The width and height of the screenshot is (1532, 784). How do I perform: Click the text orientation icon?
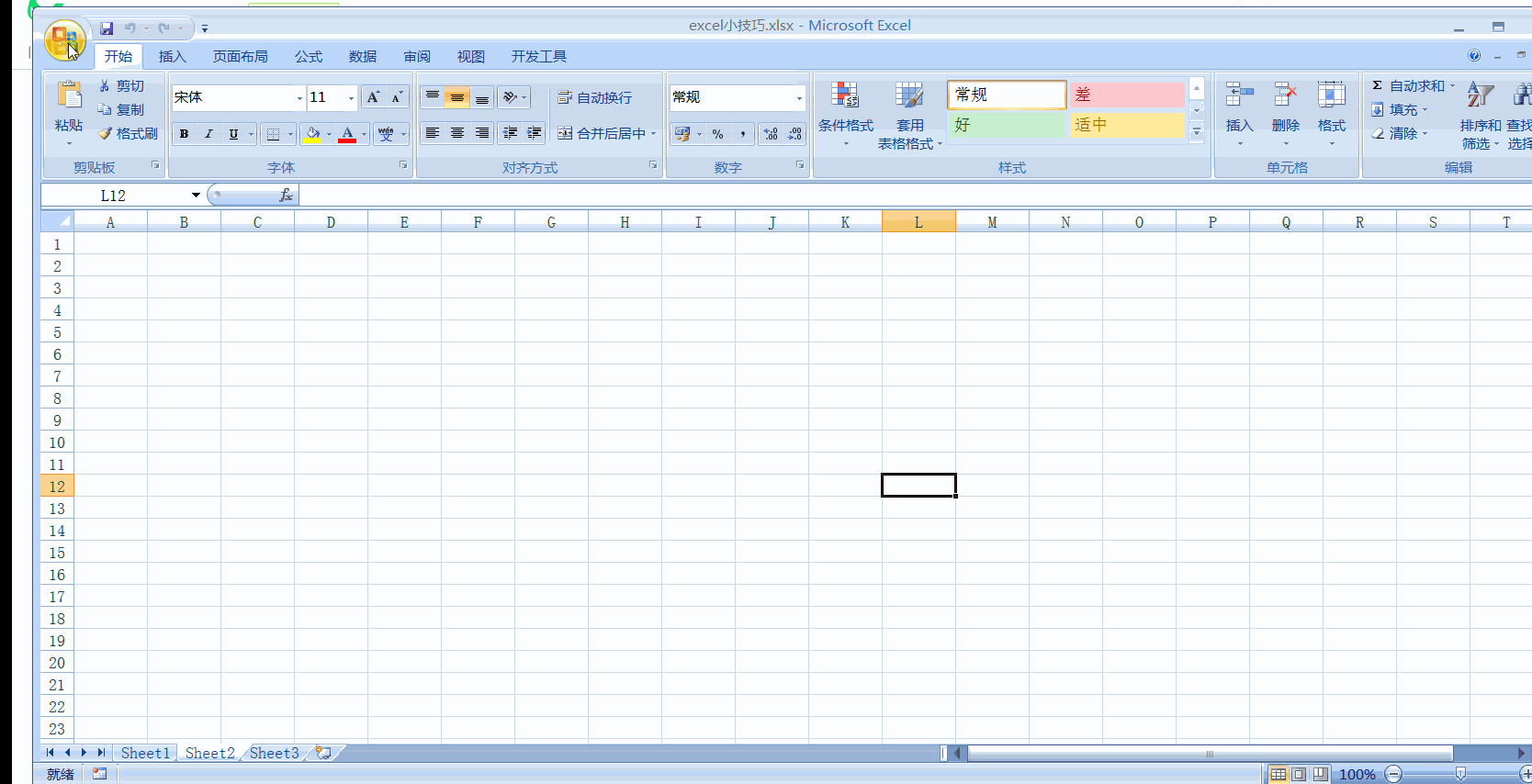coord(512,97)
